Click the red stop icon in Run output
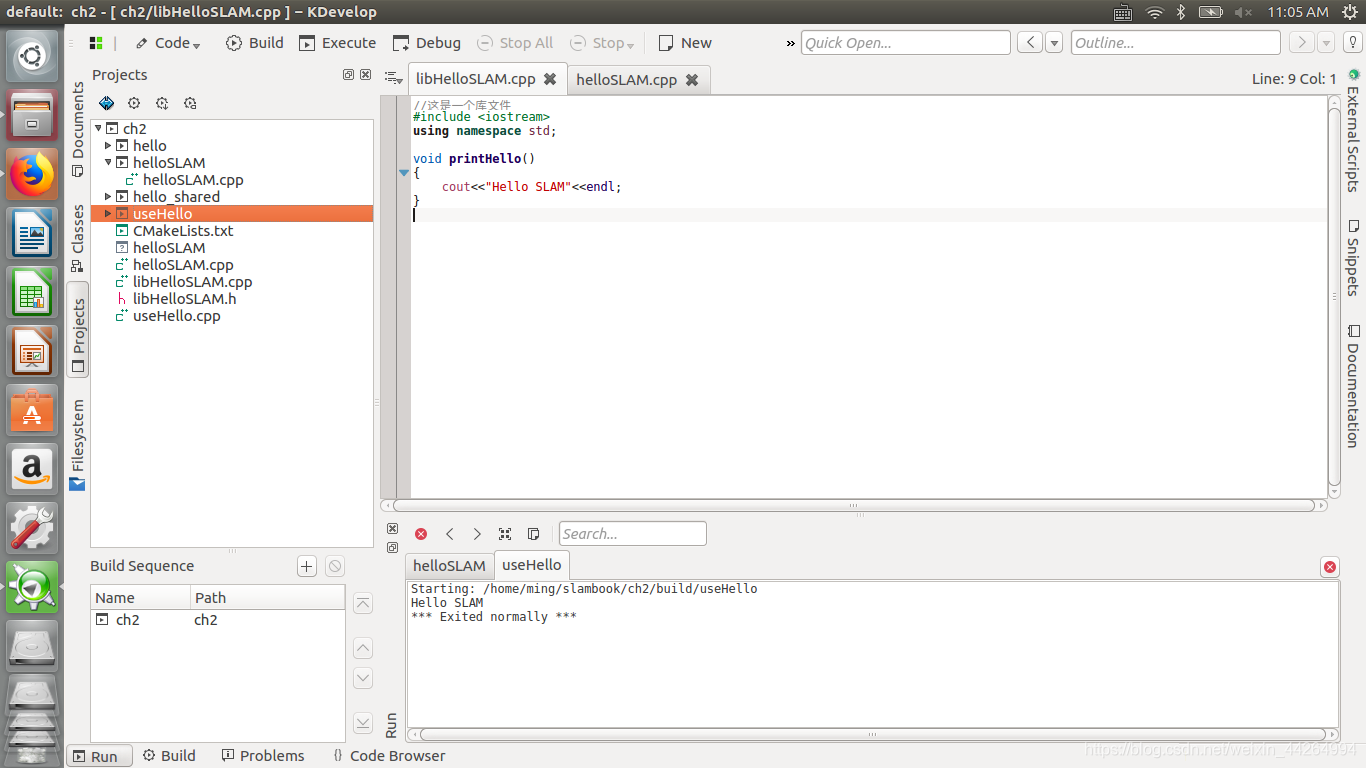The image size is (1366, 768). pyautogui.click(x=421, y=534)
